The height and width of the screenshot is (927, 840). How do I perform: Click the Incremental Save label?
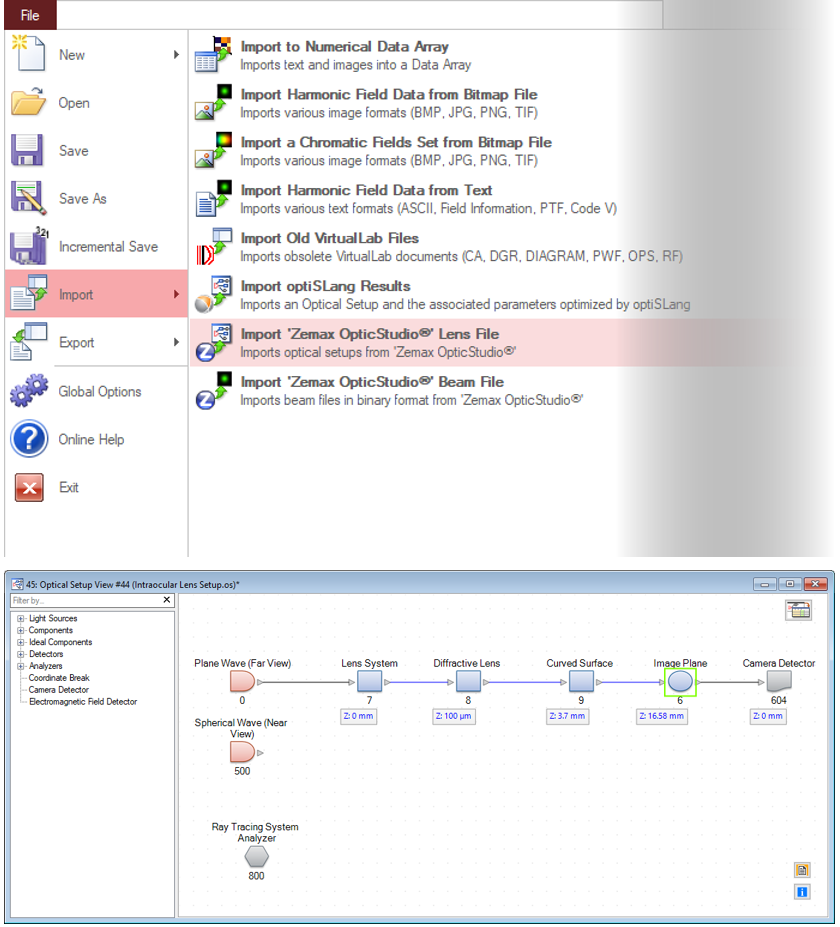click(108, 247)
